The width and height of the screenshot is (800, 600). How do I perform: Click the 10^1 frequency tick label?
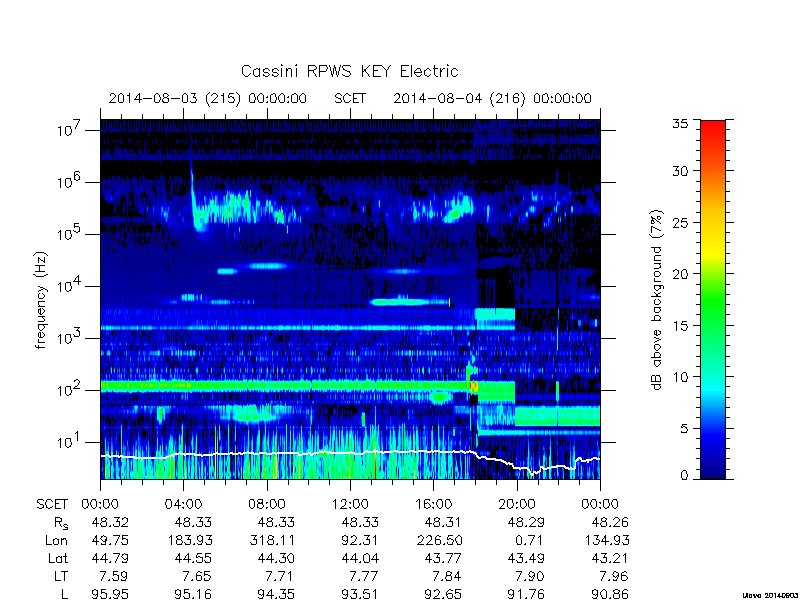(x=70, y=442)
